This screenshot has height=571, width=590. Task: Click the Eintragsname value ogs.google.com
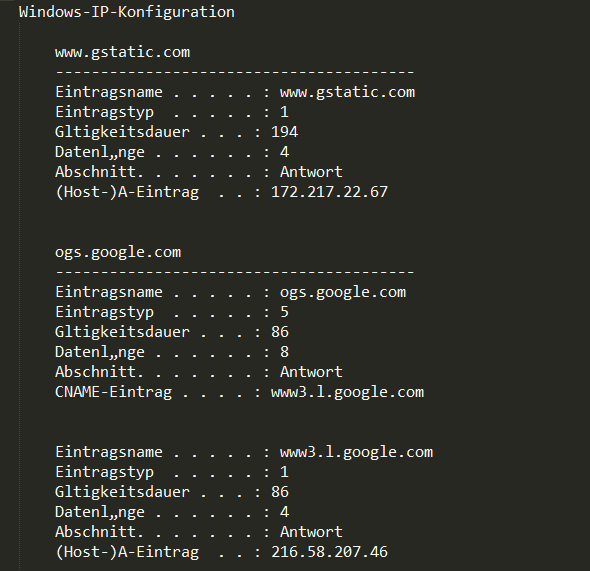pyautogui.click(x=343, y=293)
